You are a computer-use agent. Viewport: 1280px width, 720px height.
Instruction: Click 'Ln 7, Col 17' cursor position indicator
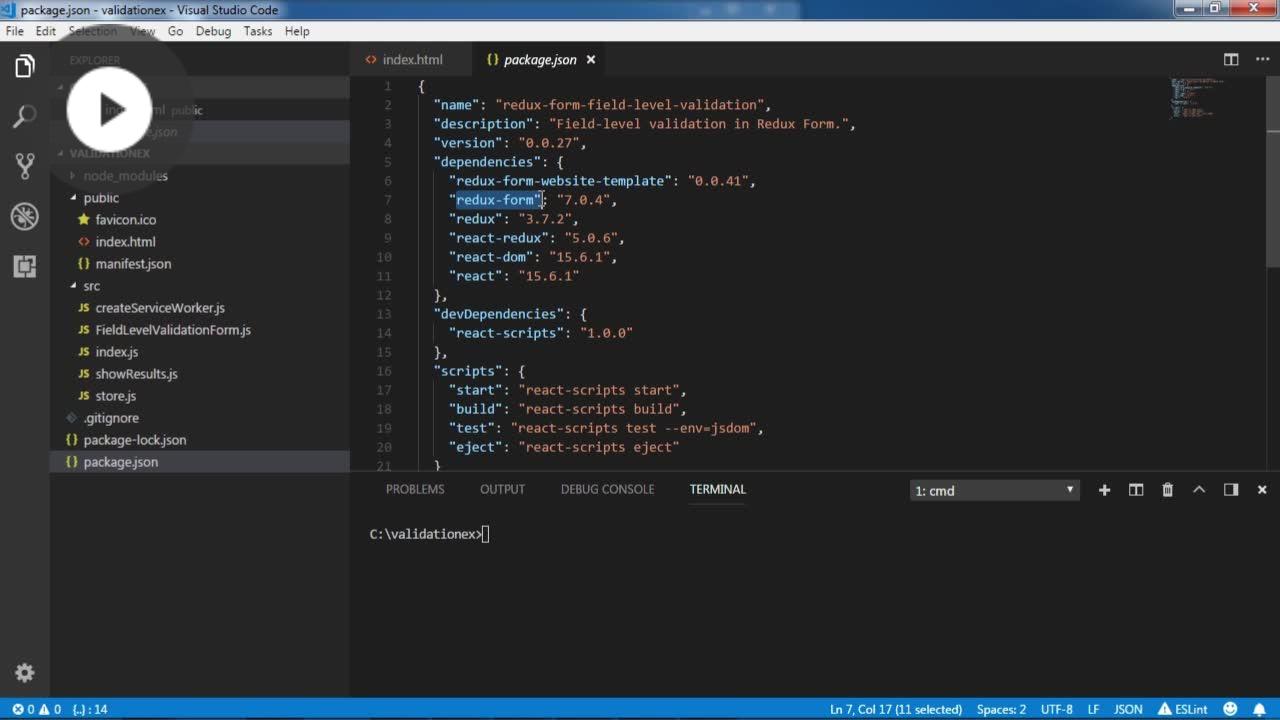[x=896, y=709]
